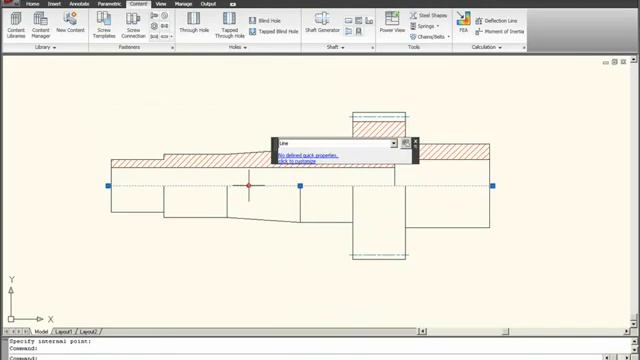This screenshot has width=640, height=360.
Task: Click the second small icon in the bottom row of the Shaft panel
Action: point(358,31)
